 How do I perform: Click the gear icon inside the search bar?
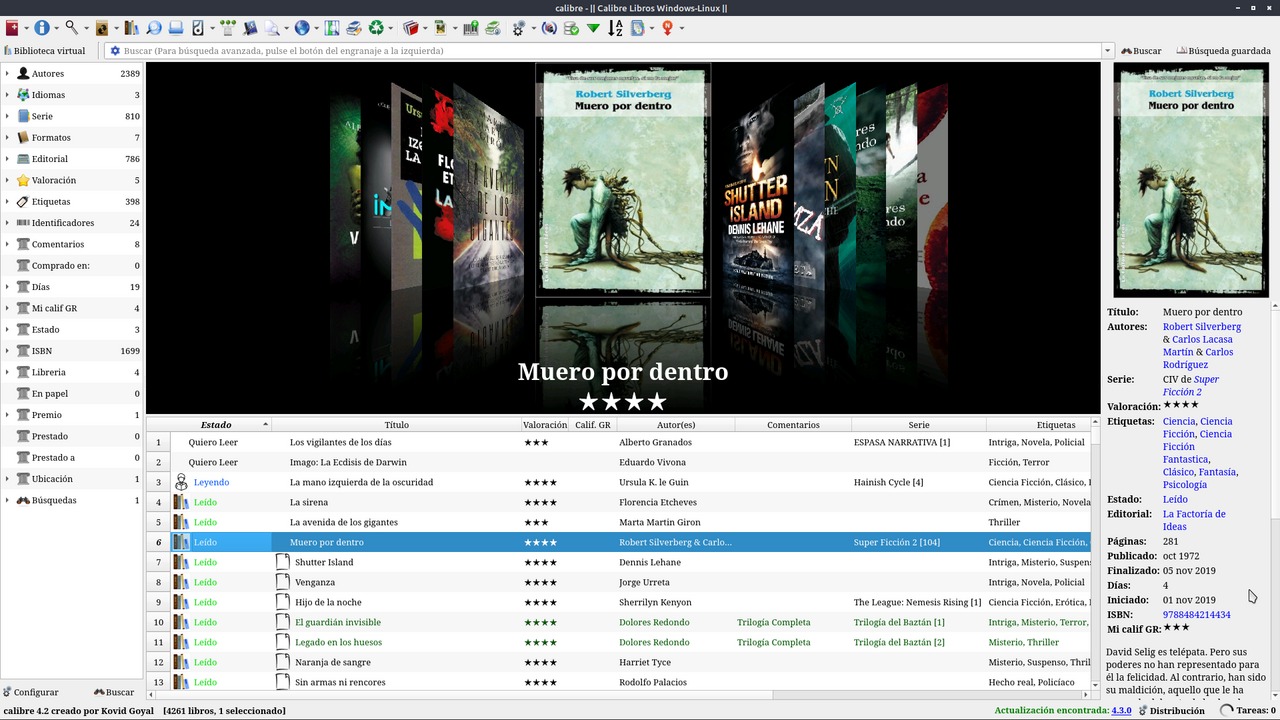(115, 51)
